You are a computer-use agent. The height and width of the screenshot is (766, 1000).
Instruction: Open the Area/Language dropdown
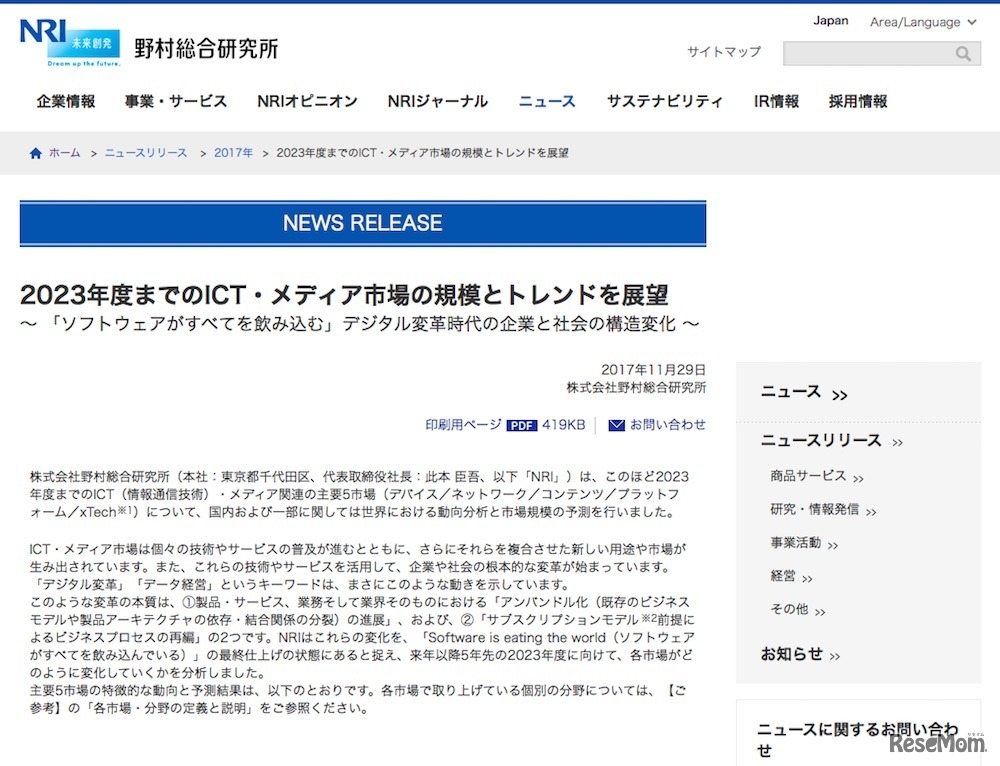923,22
